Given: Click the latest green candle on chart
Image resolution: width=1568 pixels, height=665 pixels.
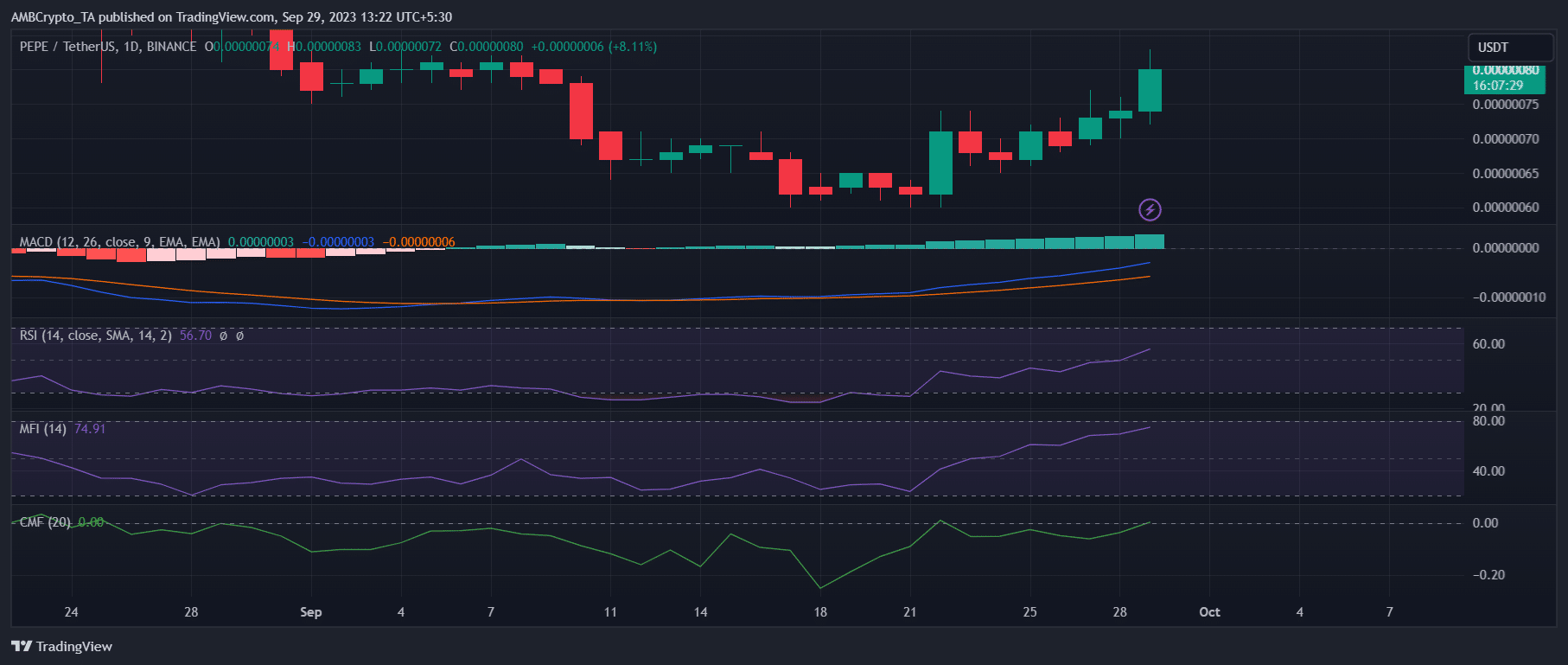Looking at the screenshot, I should pos(1150,90).
